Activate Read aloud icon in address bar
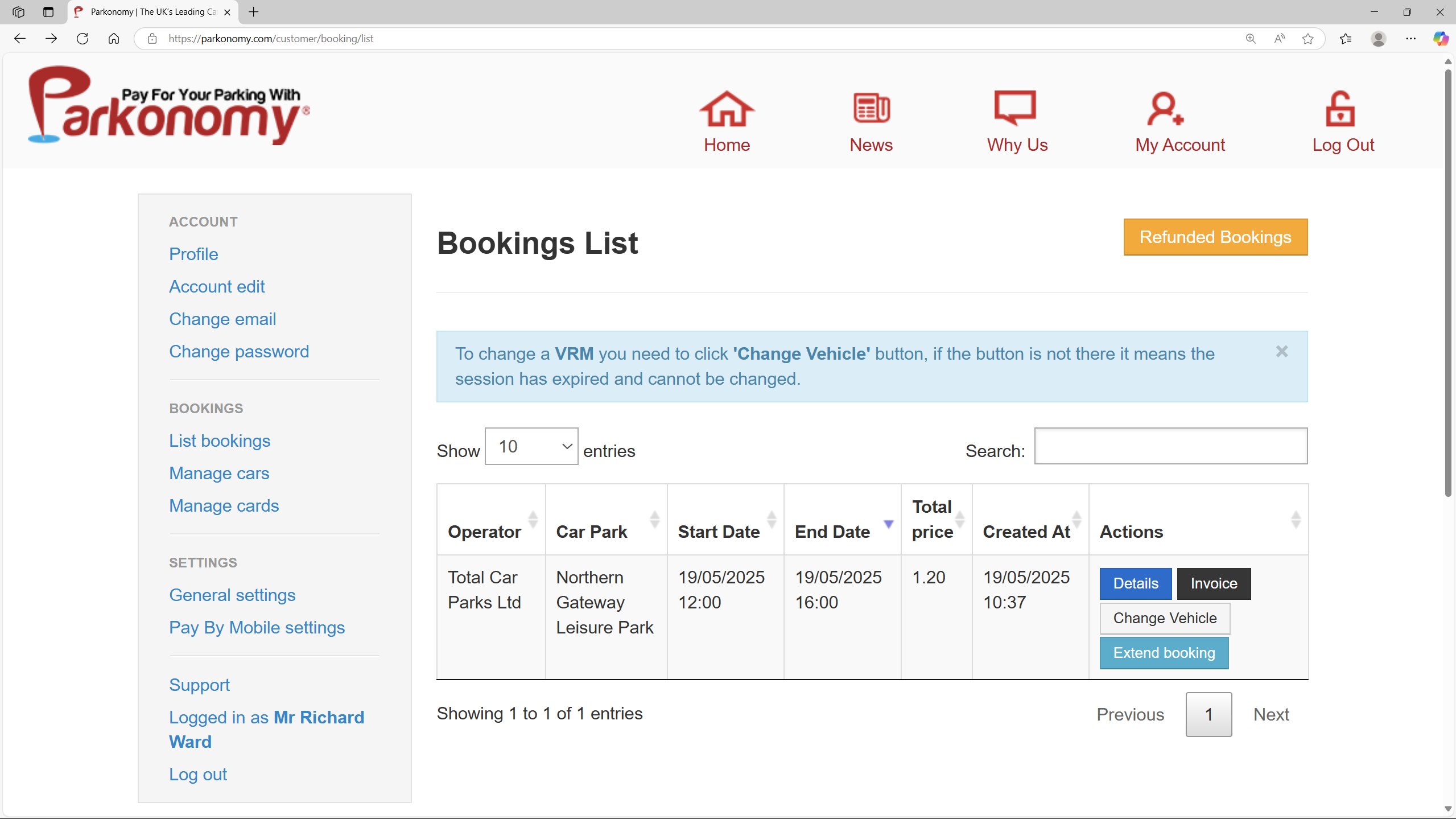The height and width of the screenshot is (819, 1456). 1280,39
